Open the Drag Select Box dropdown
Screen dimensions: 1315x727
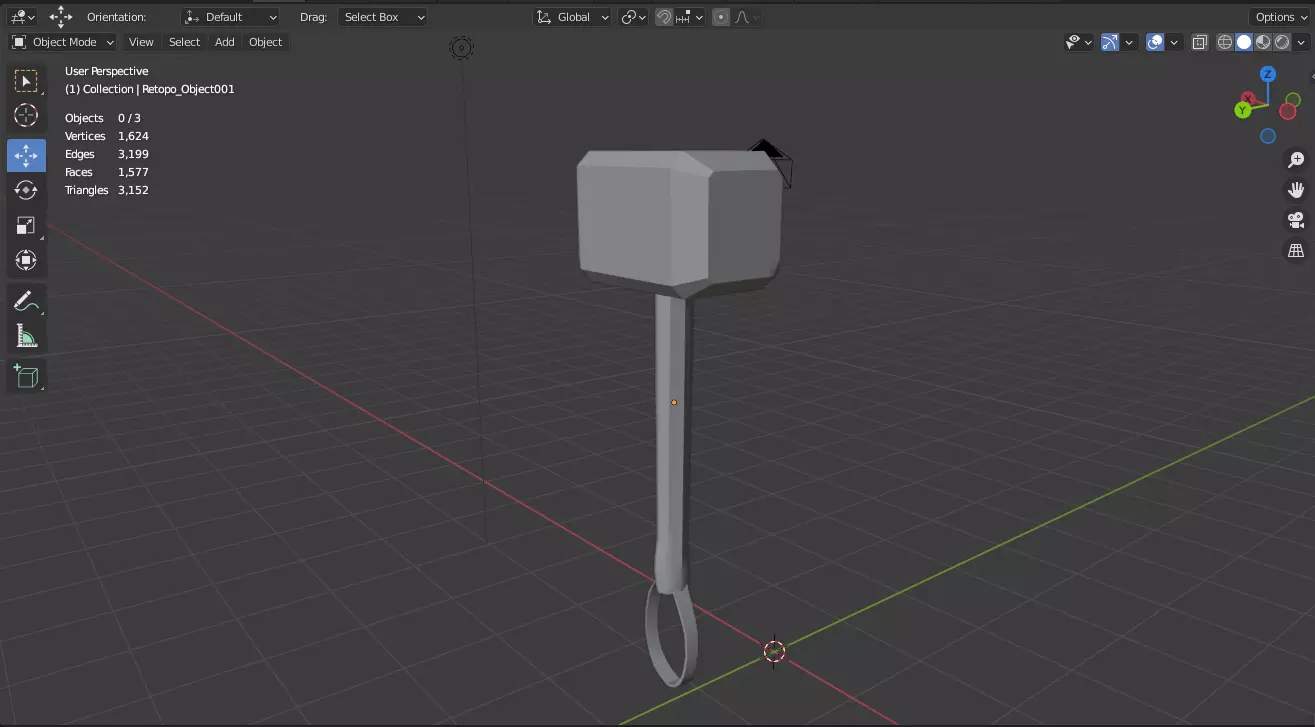383,17
